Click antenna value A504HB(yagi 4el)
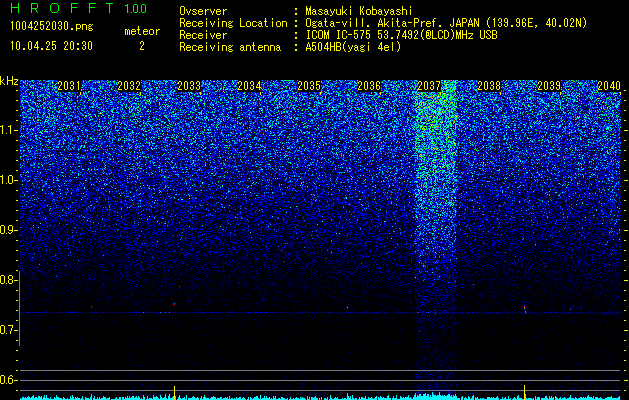Image resolution: width=629 pixels, height=400 pixels. (x=353, y=47)
